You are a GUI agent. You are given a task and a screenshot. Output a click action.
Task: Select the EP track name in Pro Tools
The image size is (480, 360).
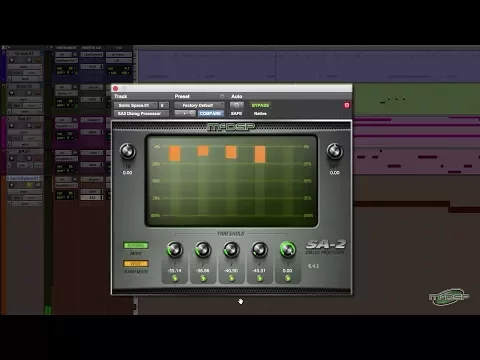click(24, 152)
